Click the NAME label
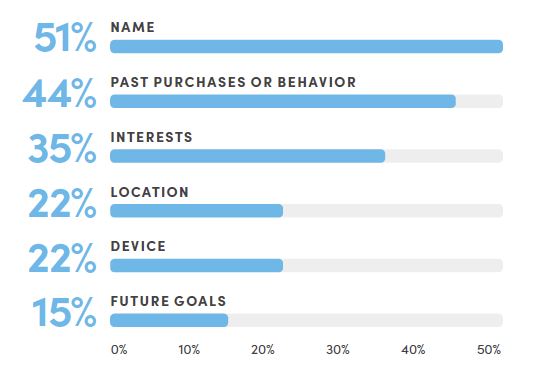 132,27
